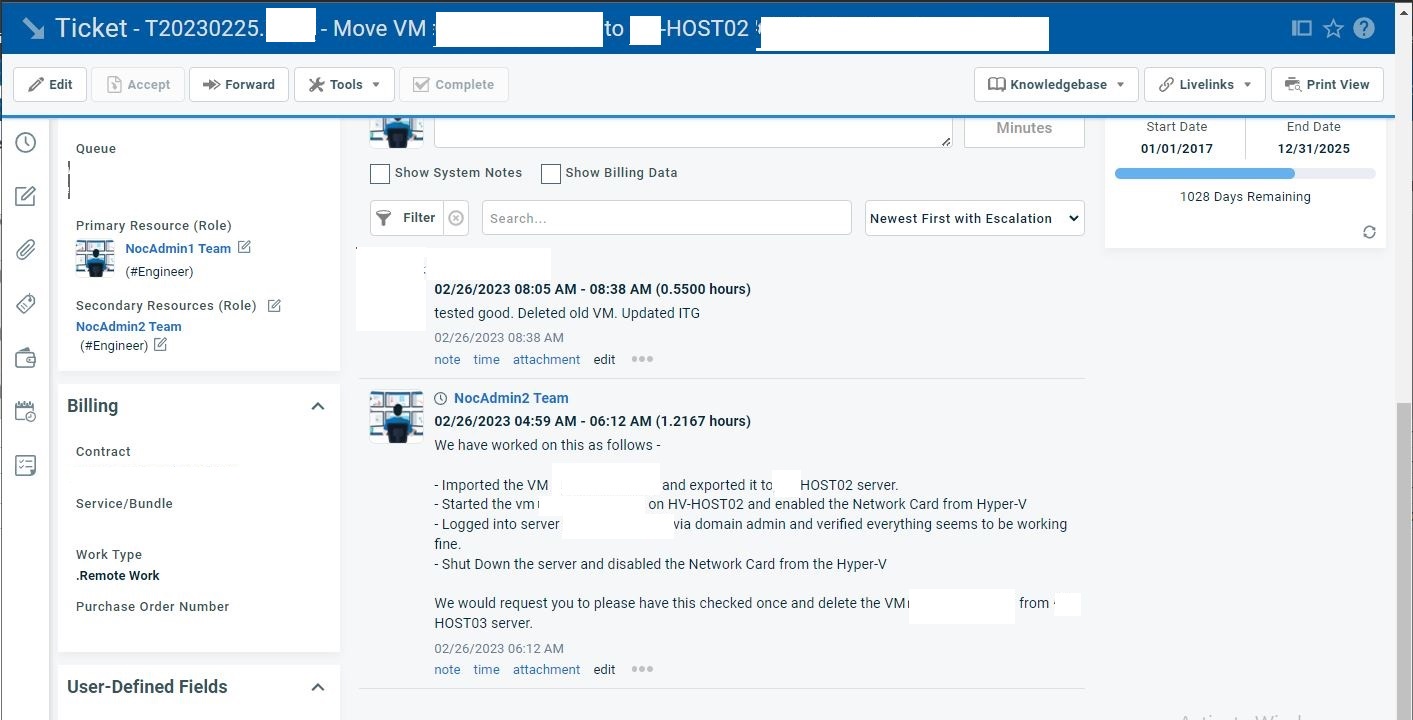Open the NocAdmin1 Team resource link
This screenshot has height=720, width=1413.
tap(178, 248)
